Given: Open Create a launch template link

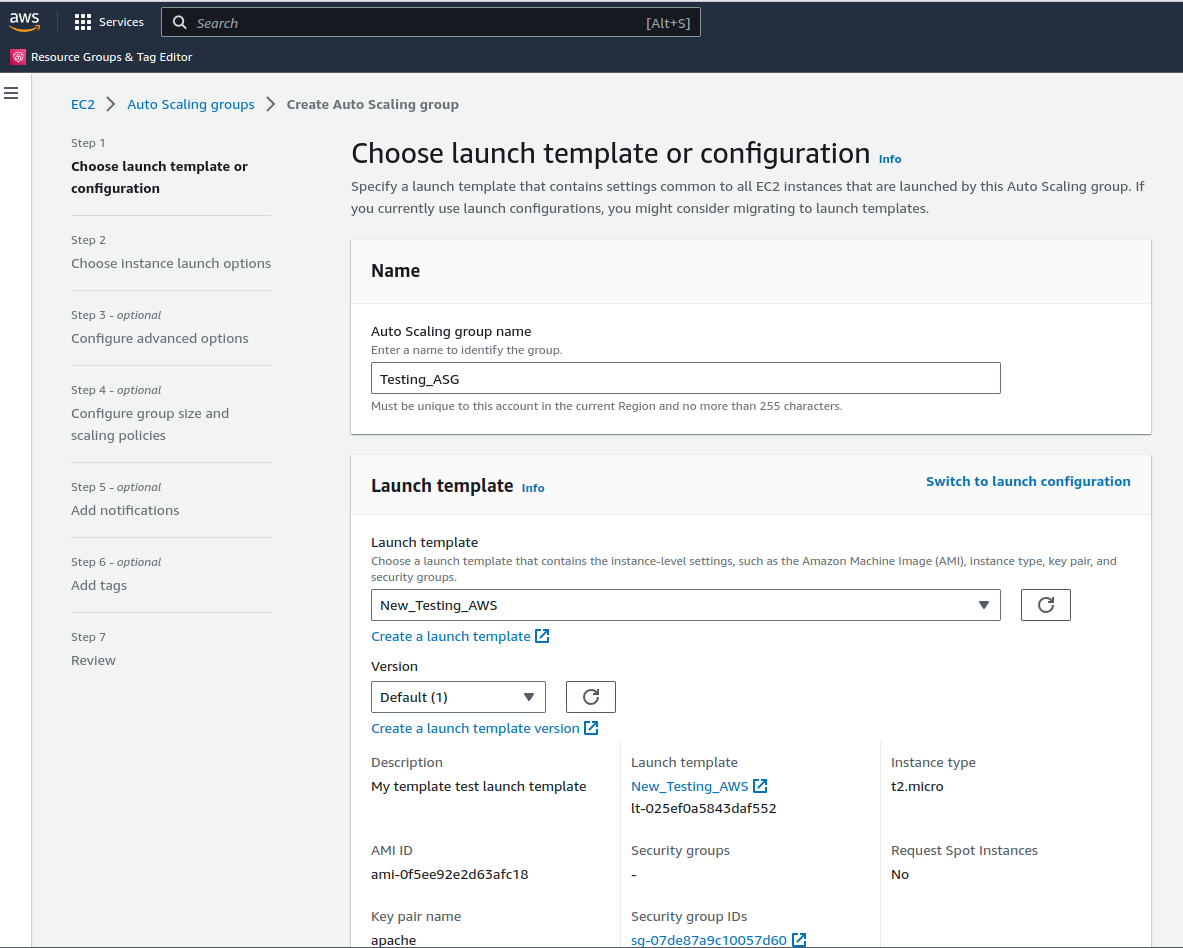Looking at the screenshot, I should coord(450,636).
